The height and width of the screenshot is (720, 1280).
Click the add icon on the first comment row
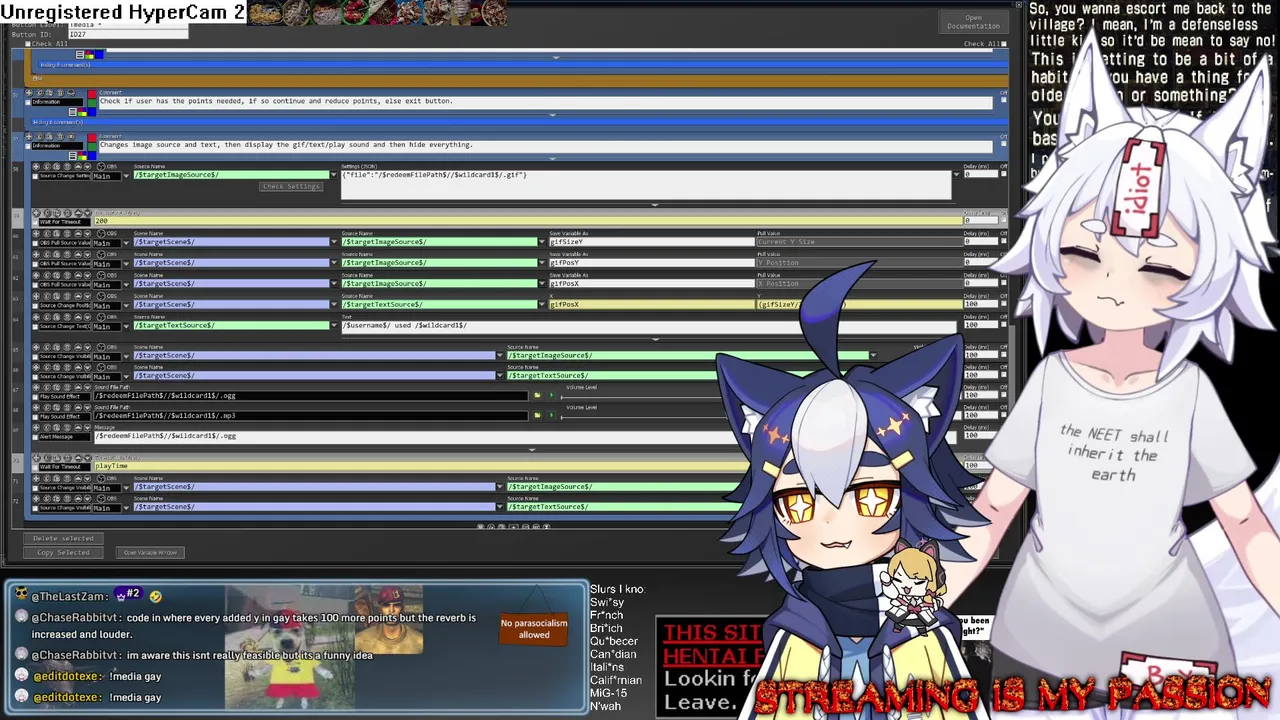[28, 93]
